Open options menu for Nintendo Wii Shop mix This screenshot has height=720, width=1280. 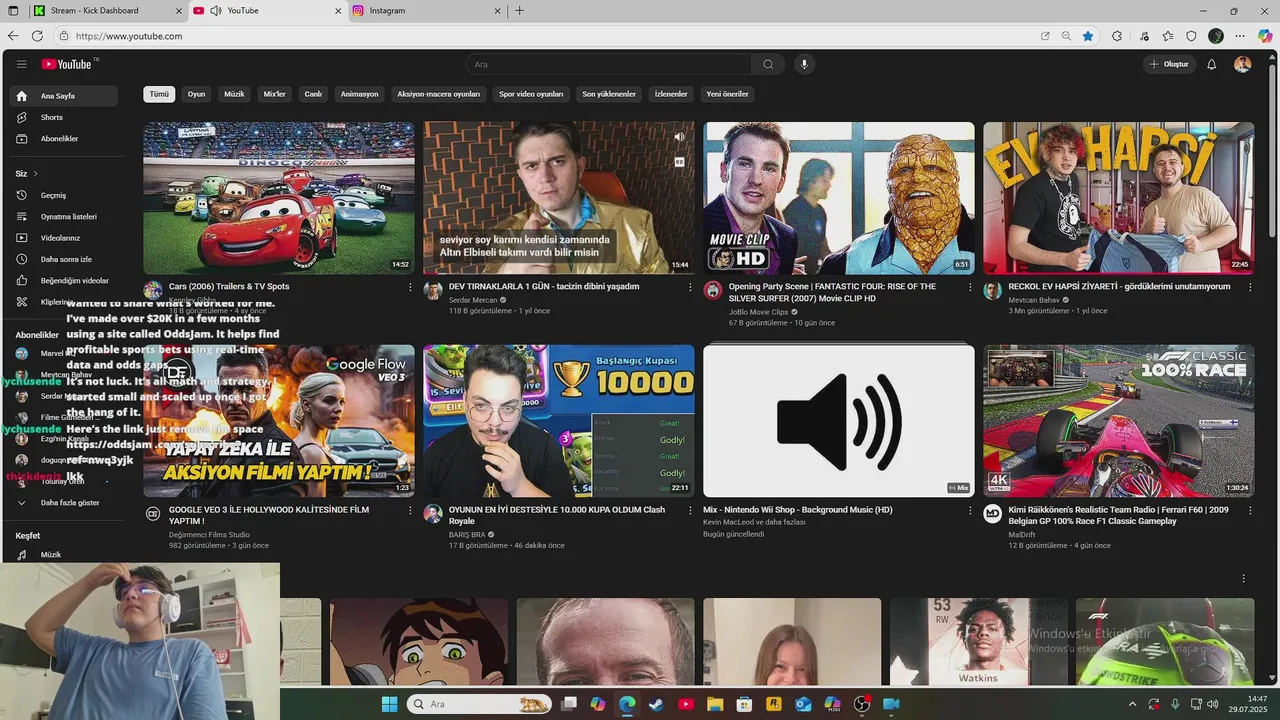pos(970,510)
